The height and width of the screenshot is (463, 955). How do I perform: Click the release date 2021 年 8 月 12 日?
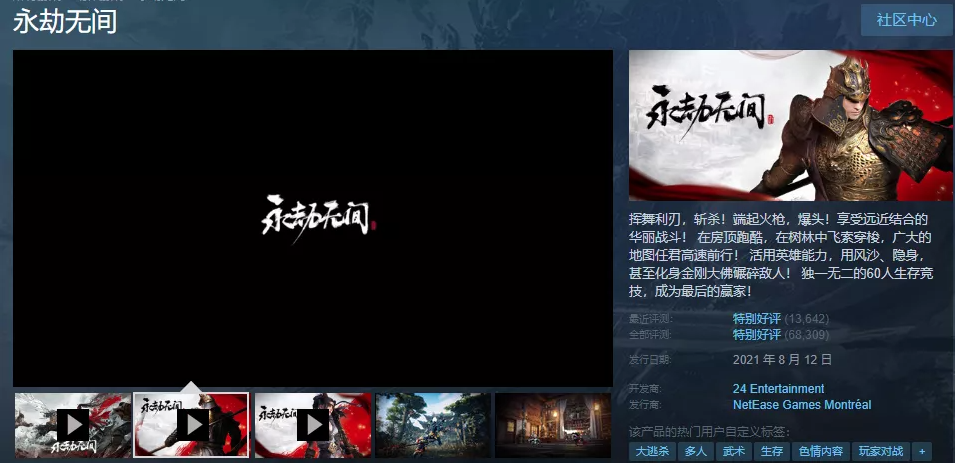pyautogui.click(x=782, y=359)
